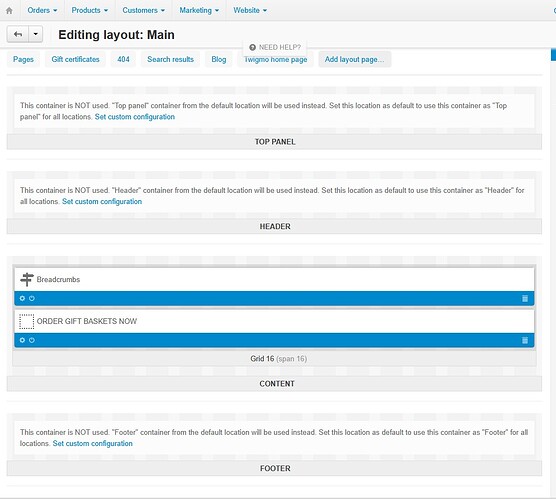Click Add layout page button
This screenshot has height=499, width=556.
[355, 59]
